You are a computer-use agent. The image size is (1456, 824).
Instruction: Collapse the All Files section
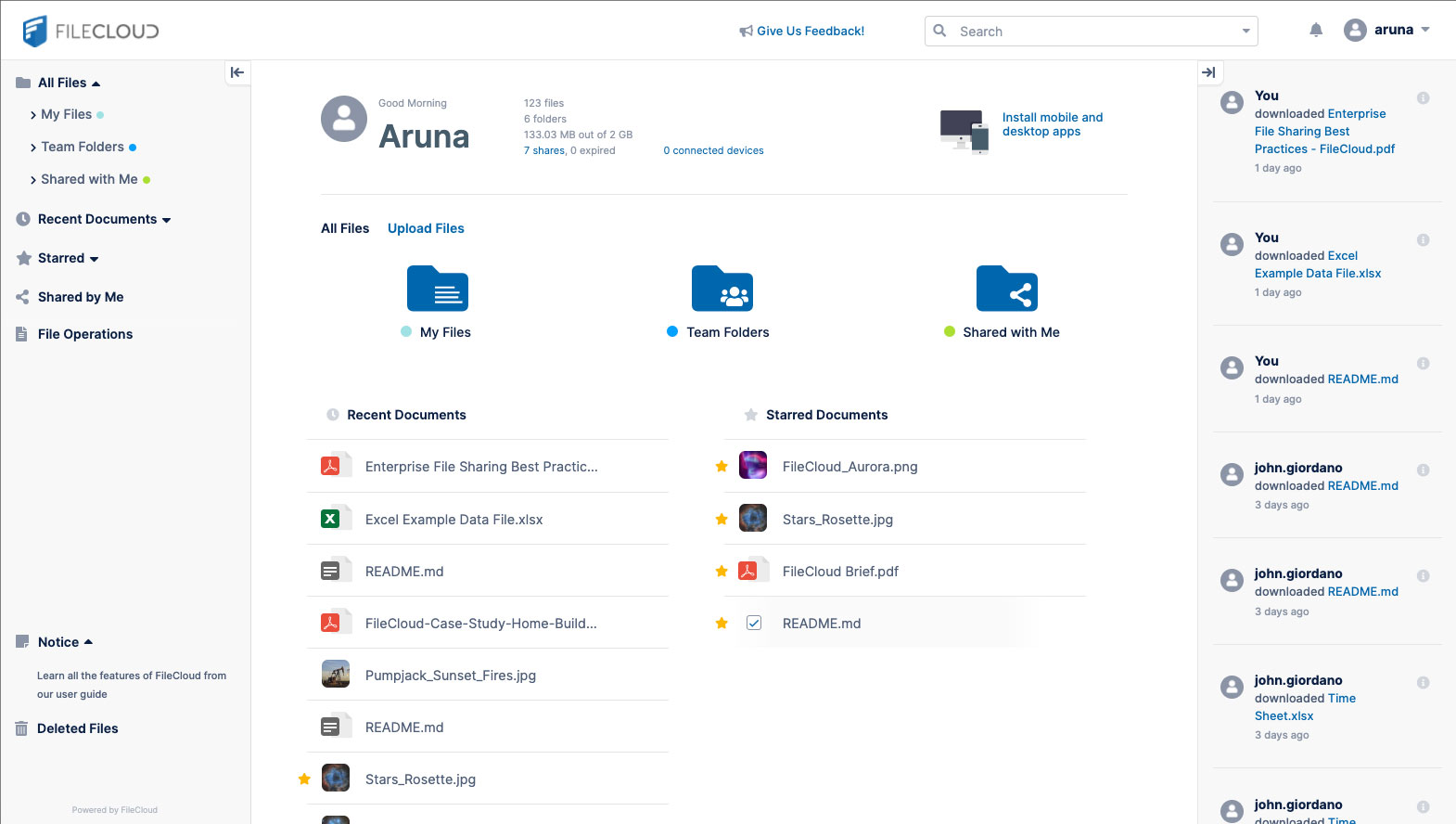[x=96, y=84]
